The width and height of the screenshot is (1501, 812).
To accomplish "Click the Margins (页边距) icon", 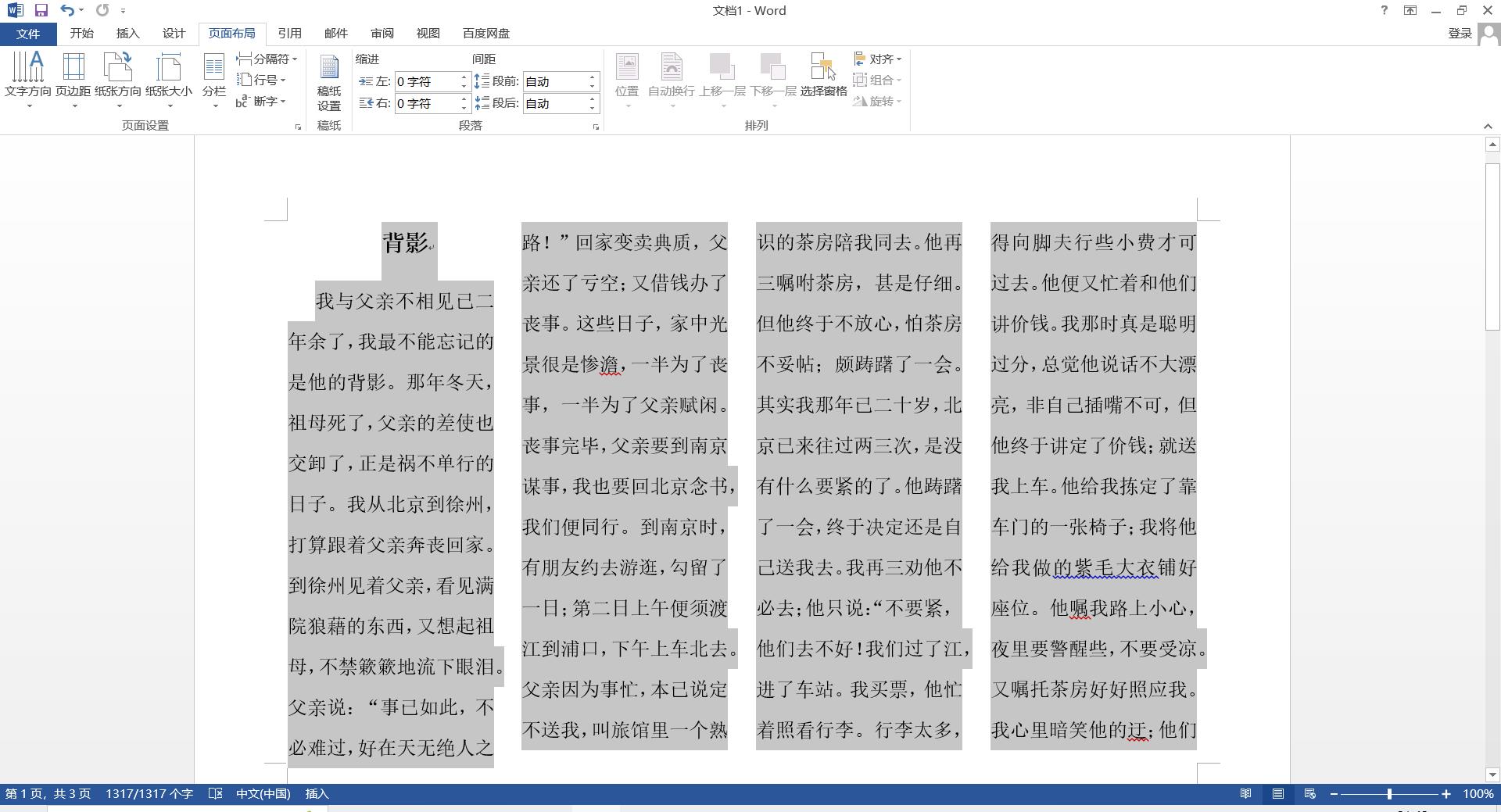I will click(73, 78).
